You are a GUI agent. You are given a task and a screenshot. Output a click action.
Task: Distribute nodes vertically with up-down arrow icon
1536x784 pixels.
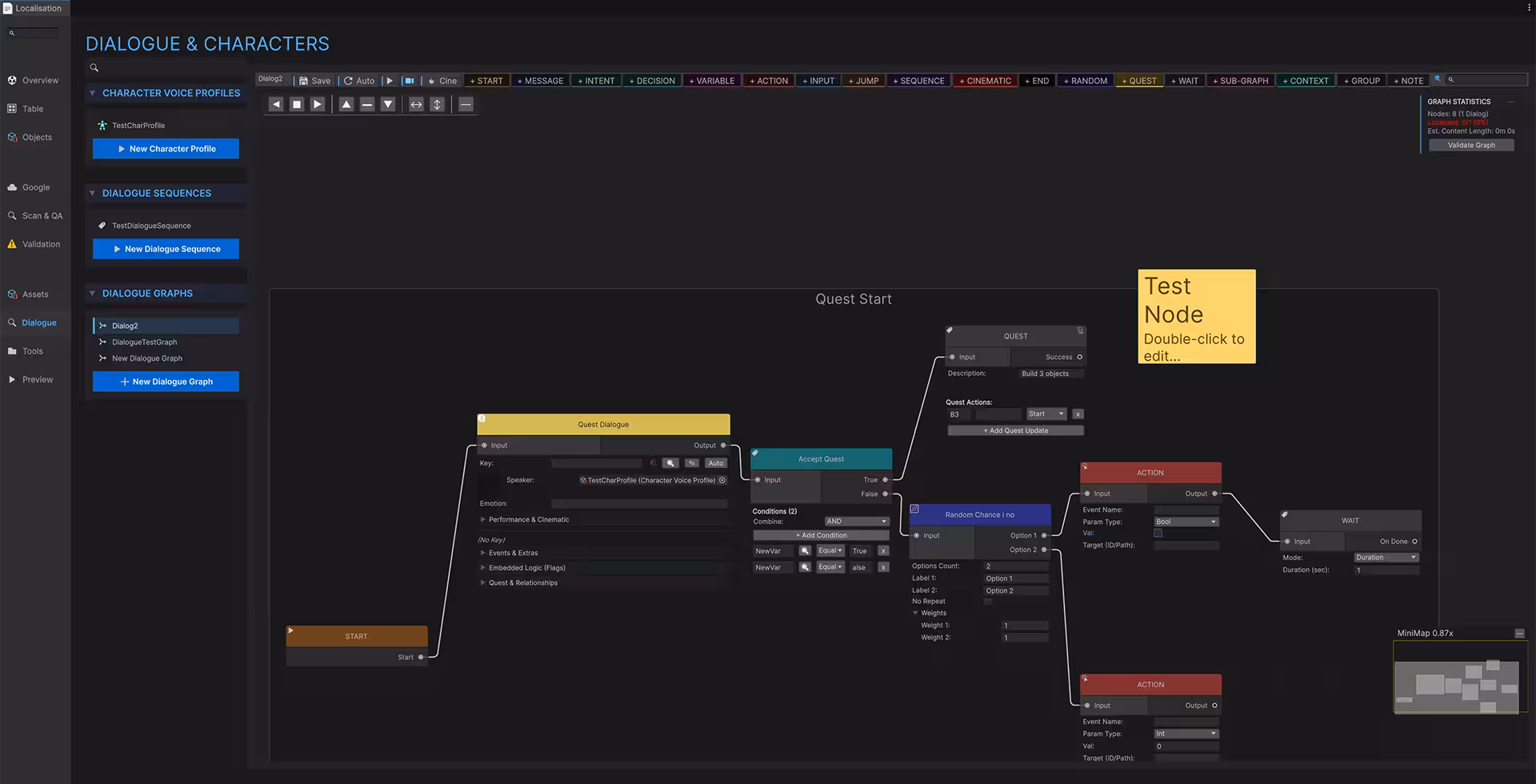pyautogui.click(x=437, y=104)
